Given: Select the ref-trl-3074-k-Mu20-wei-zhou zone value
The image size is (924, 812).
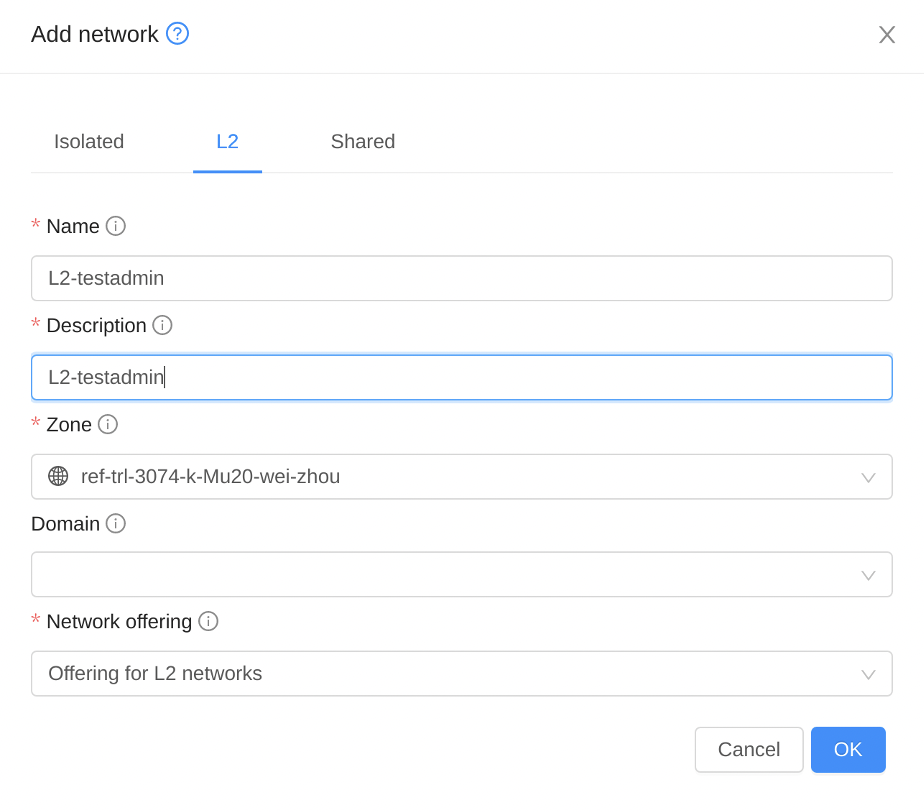Looking at the screenshot, I should 210,476.
